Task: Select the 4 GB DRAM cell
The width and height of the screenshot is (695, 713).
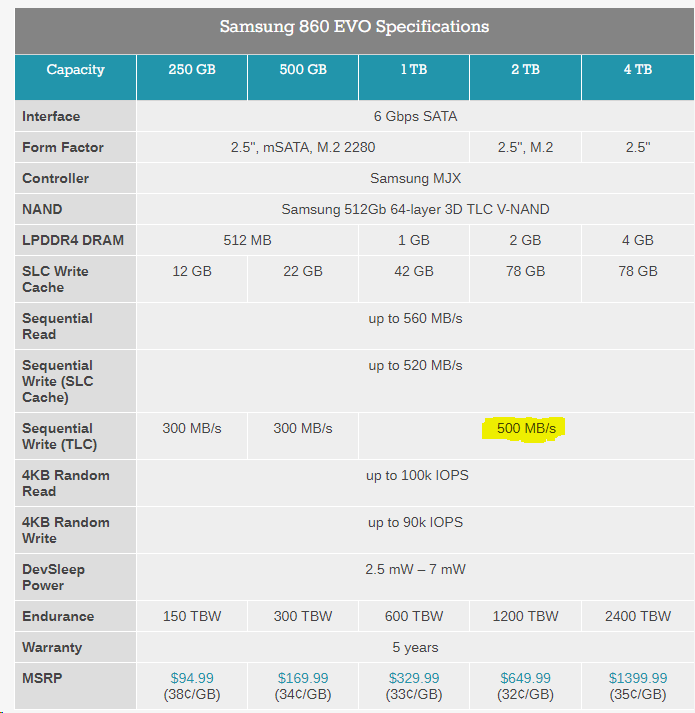Action: click(x=638, y=240)
